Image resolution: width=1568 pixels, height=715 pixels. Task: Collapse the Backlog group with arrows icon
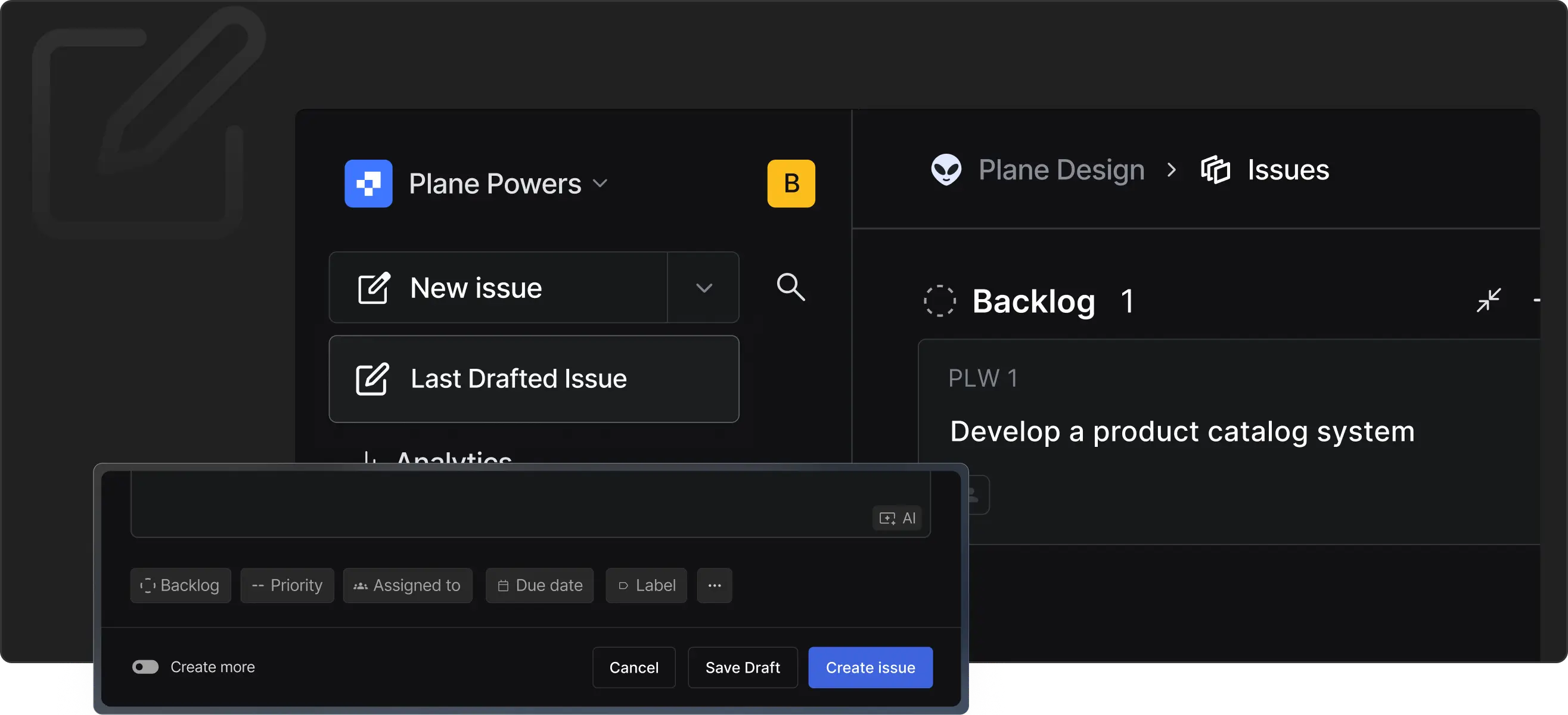[1488, 300]
